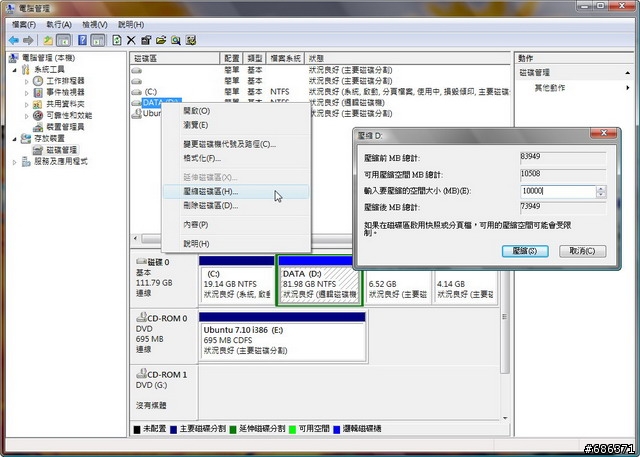
Task: Click the black X delete toolbar icon
Action: coord(131,40)
